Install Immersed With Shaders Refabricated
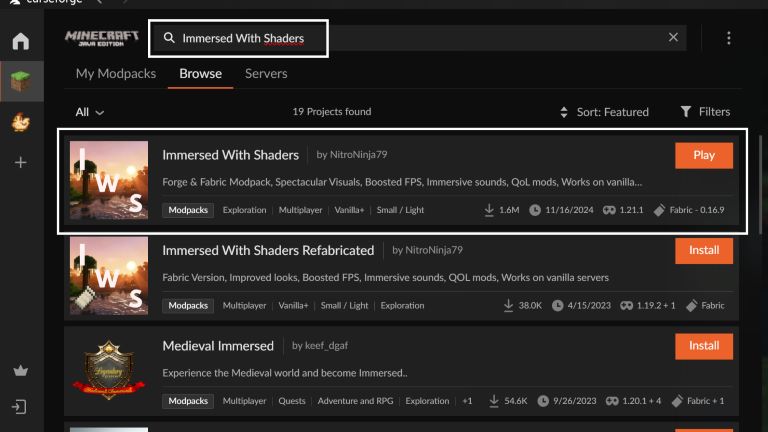Image resolution: width=768 pixels, height=432 pixels. (x=704, y=251)
